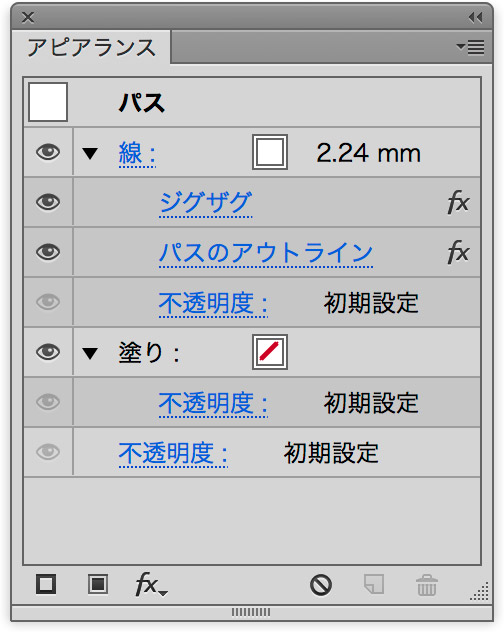Click the Delete Selected Item trash icon
Viewport: 504px width, 632px height.
point(427,585)
